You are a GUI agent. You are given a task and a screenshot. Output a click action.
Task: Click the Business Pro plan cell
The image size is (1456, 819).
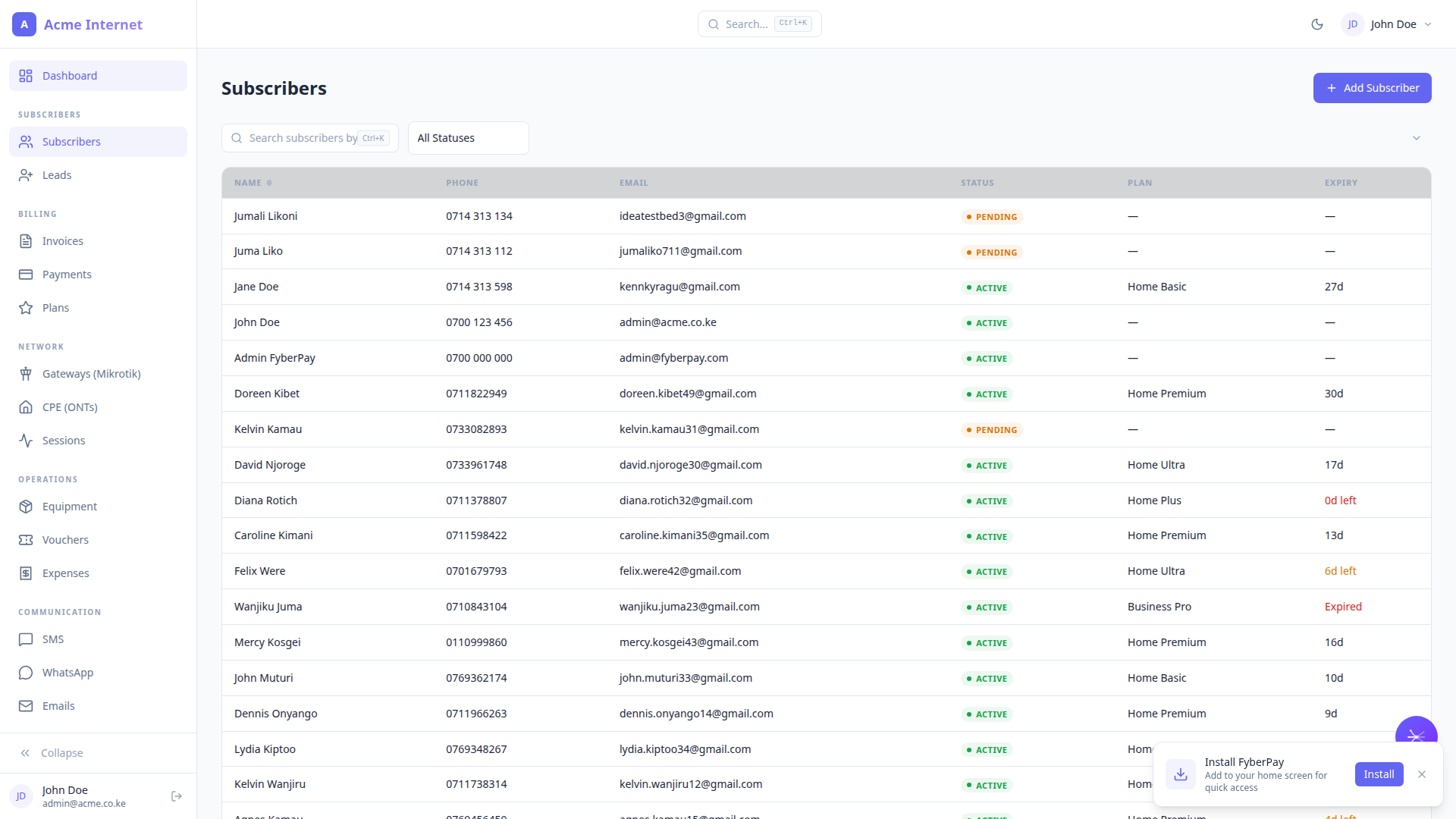tap(1159, 607)
